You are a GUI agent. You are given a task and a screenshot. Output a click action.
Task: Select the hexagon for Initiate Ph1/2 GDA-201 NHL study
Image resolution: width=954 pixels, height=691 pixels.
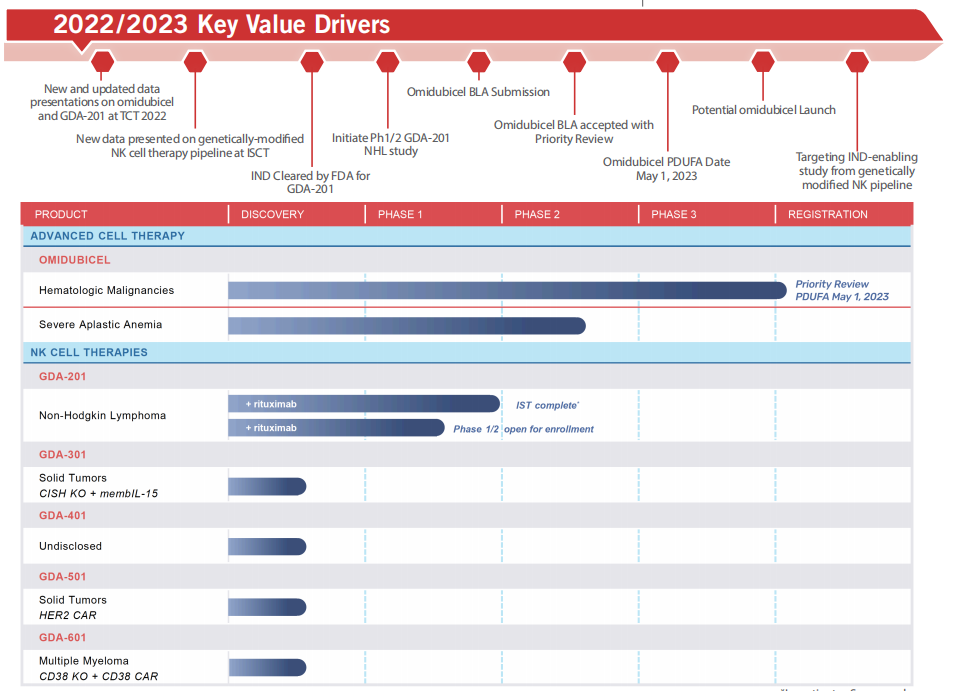pos(388,62)
